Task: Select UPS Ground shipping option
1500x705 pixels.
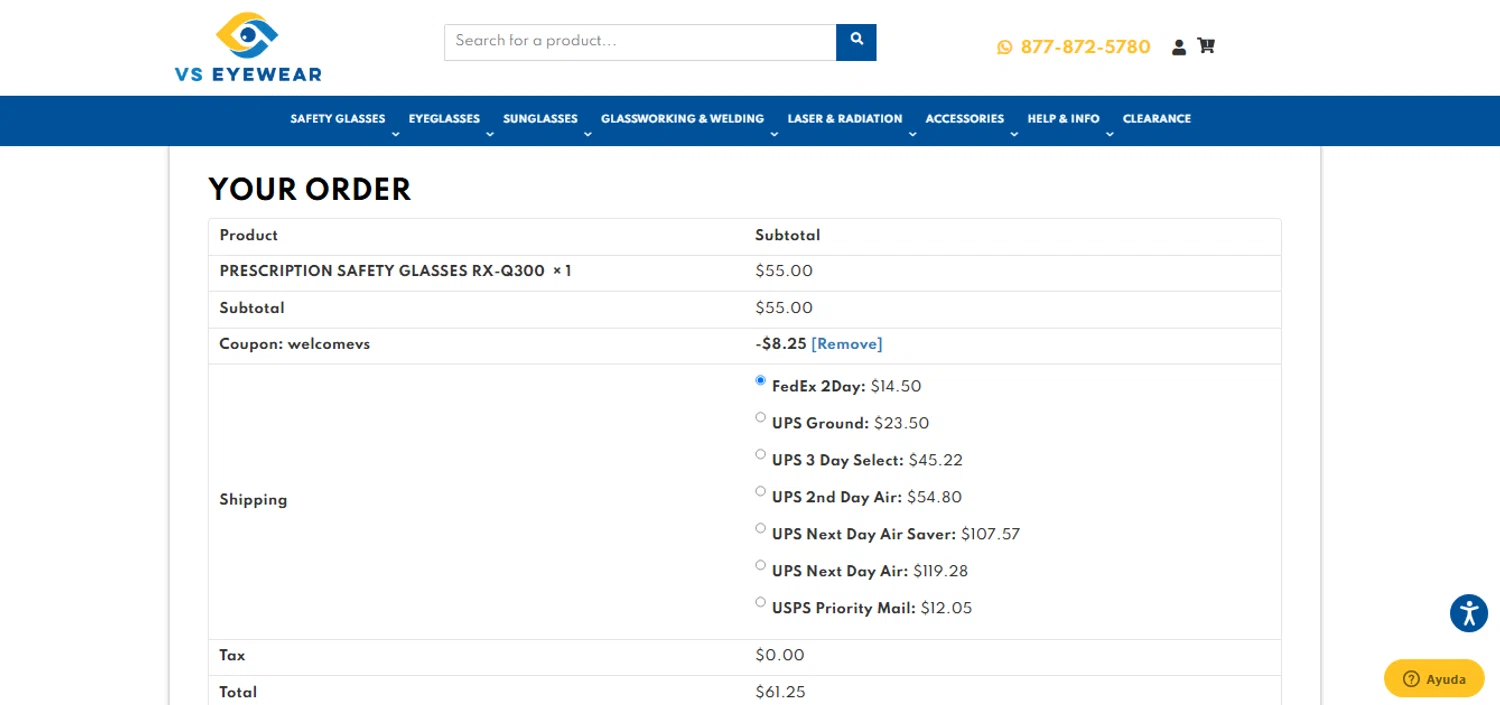Action: click(761, 418)
